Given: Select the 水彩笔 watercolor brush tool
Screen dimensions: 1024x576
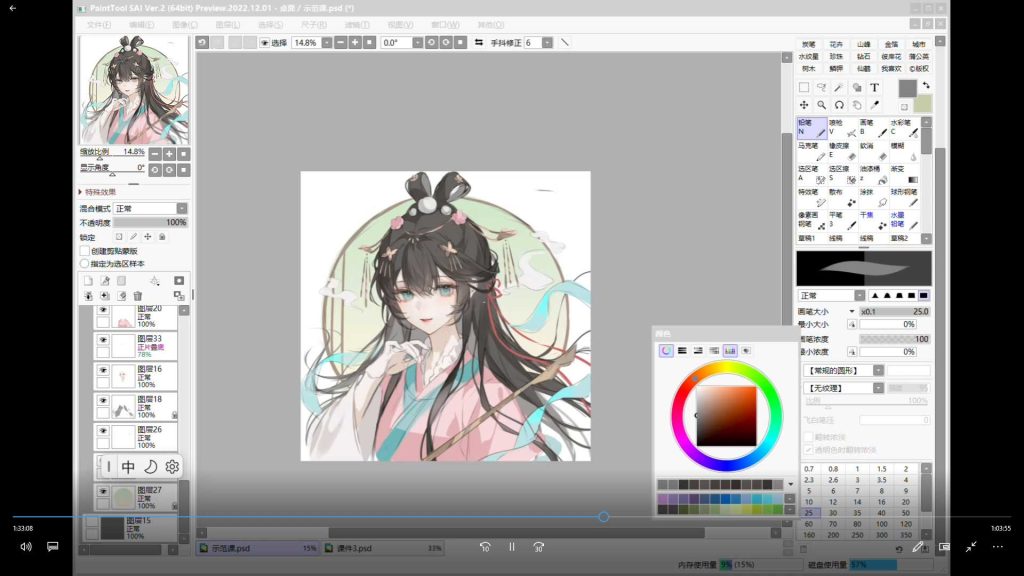Looking at the screenshot, I should click(x=904, y=127).
